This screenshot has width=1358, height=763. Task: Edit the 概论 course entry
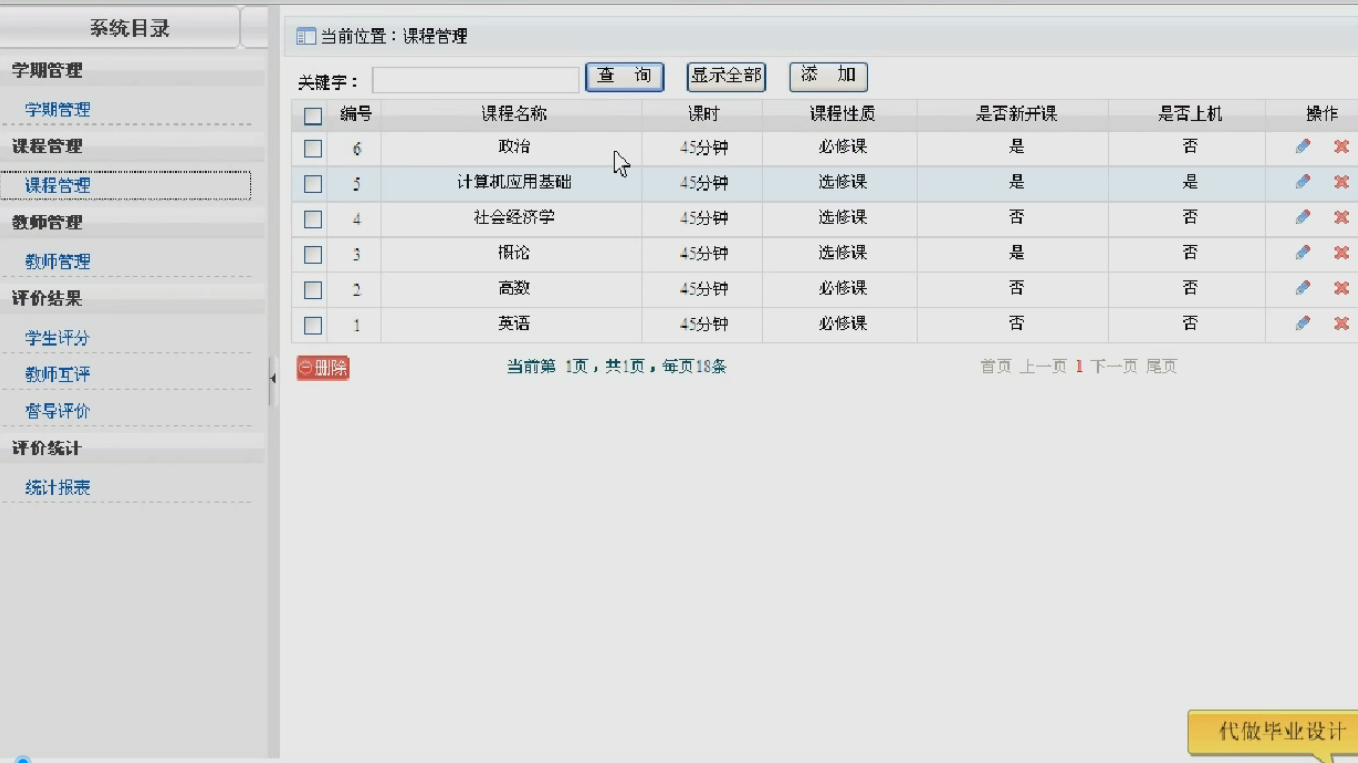(1302, 253)
